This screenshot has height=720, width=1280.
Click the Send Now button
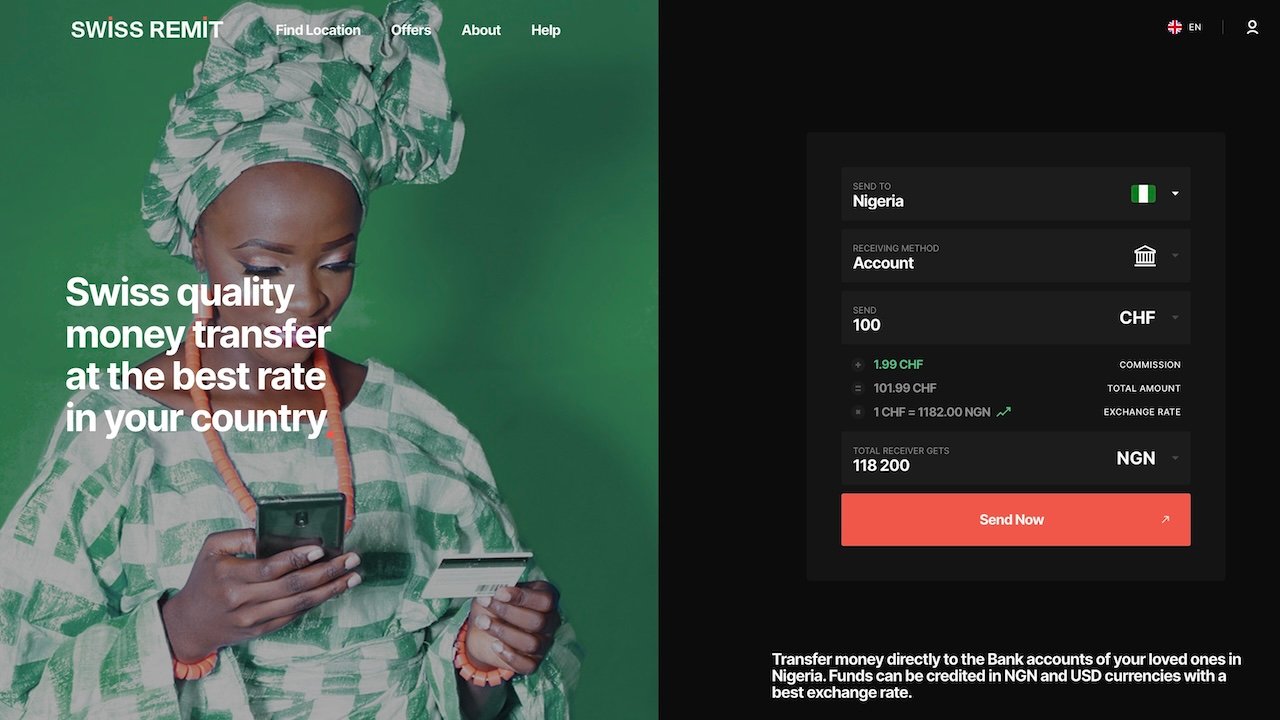1016,519
